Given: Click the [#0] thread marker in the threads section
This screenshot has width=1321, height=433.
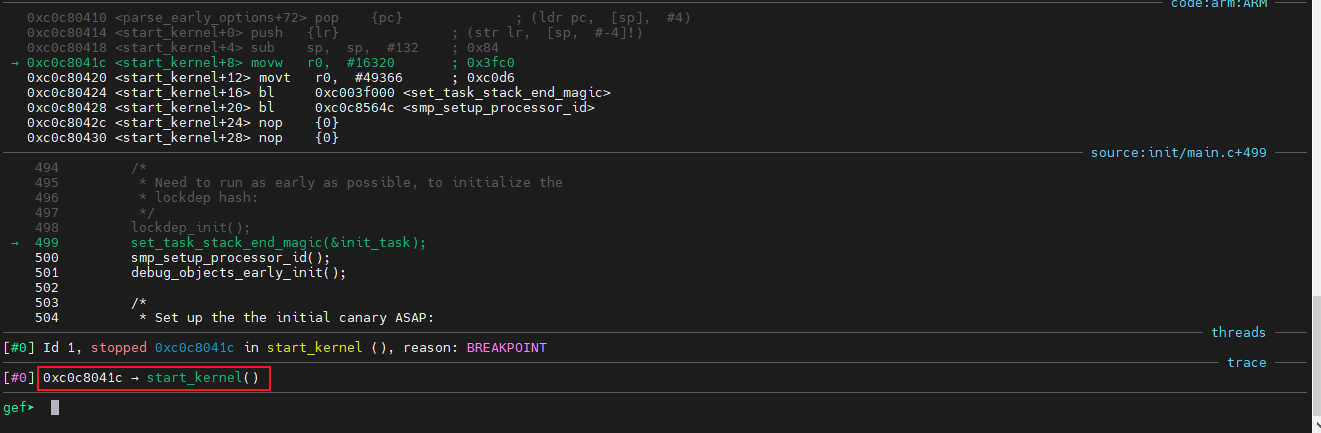Looking at the screenshot, I should tap(19, 348).
